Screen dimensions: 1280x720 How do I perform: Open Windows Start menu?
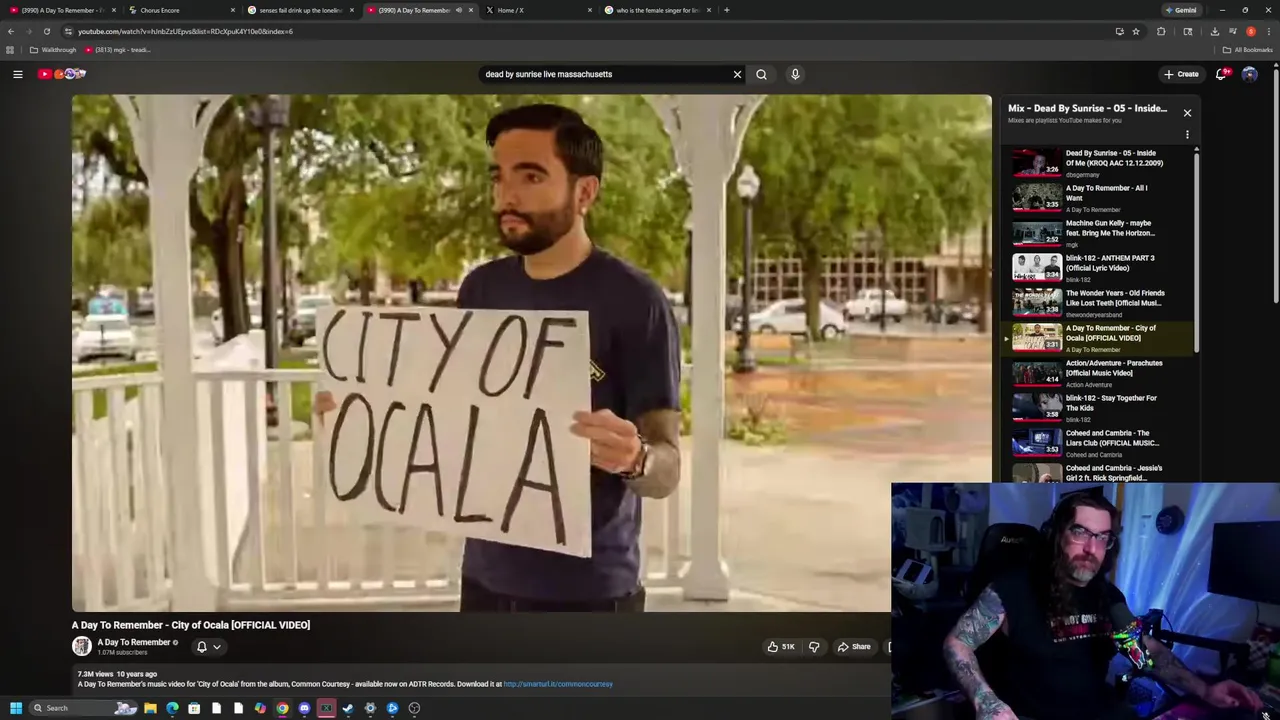[16, 708]
